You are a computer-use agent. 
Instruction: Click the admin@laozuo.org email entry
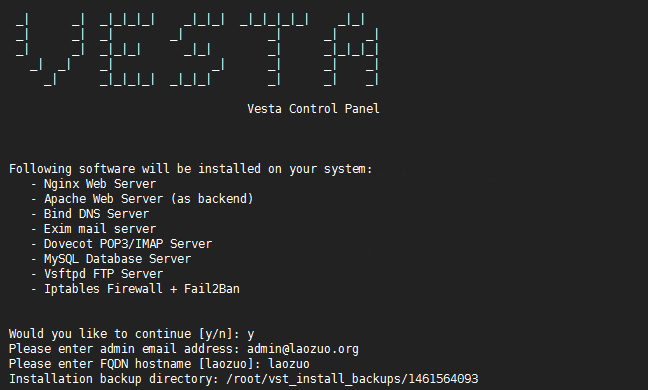point(303,349)
